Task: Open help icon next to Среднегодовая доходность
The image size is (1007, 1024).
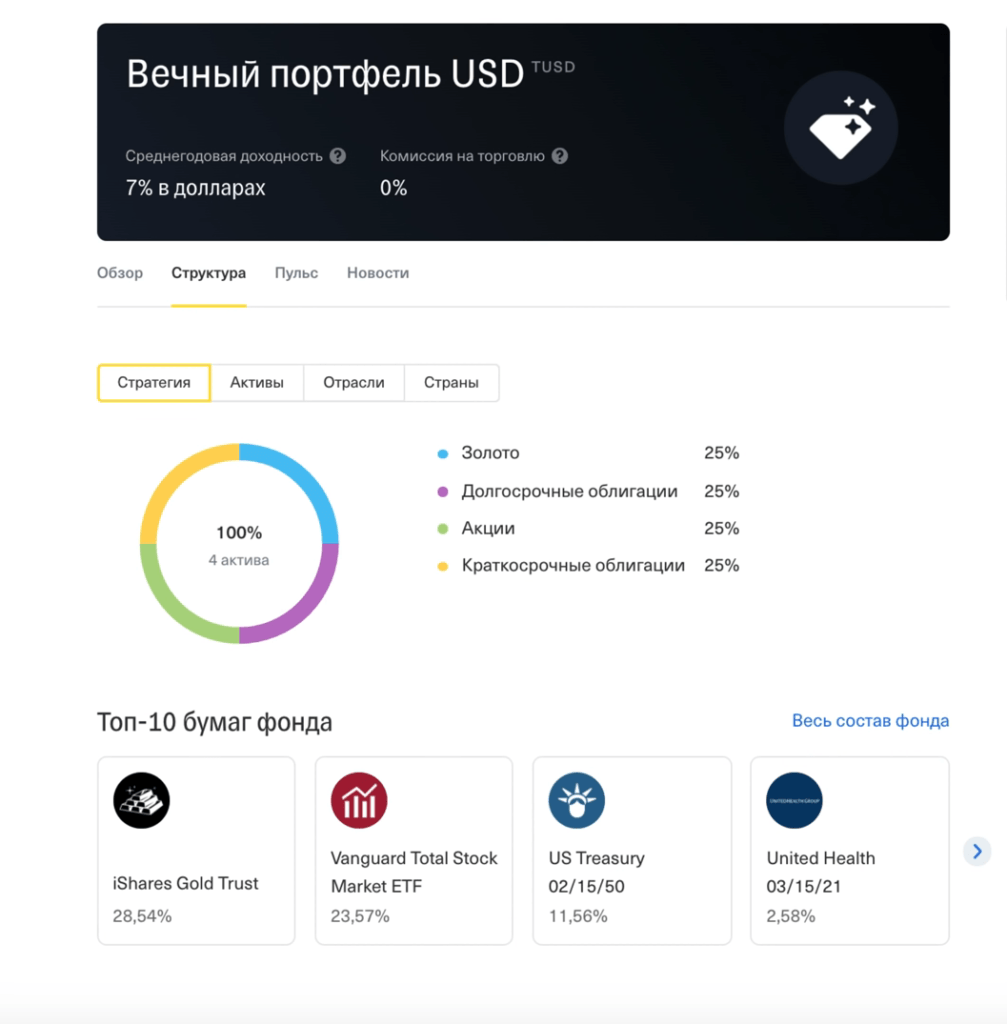Action: click(x=337, y=156)
